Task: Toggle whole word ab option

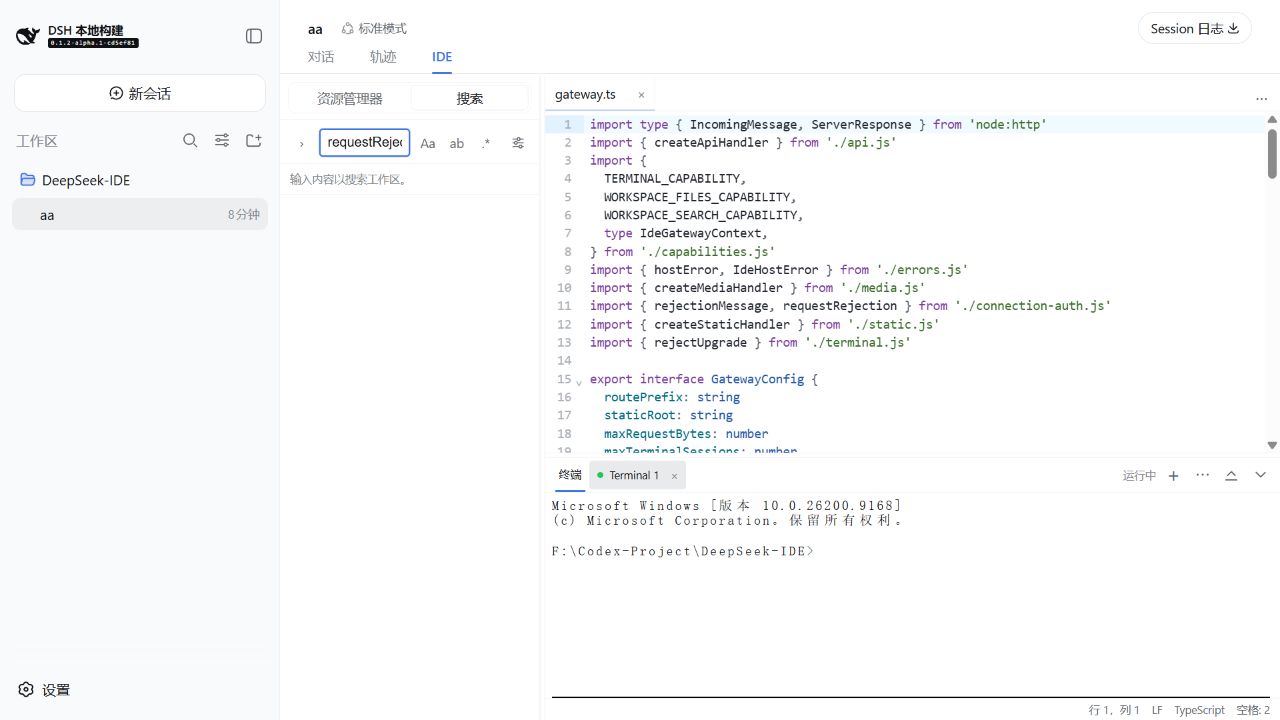Action: [457, 144]
